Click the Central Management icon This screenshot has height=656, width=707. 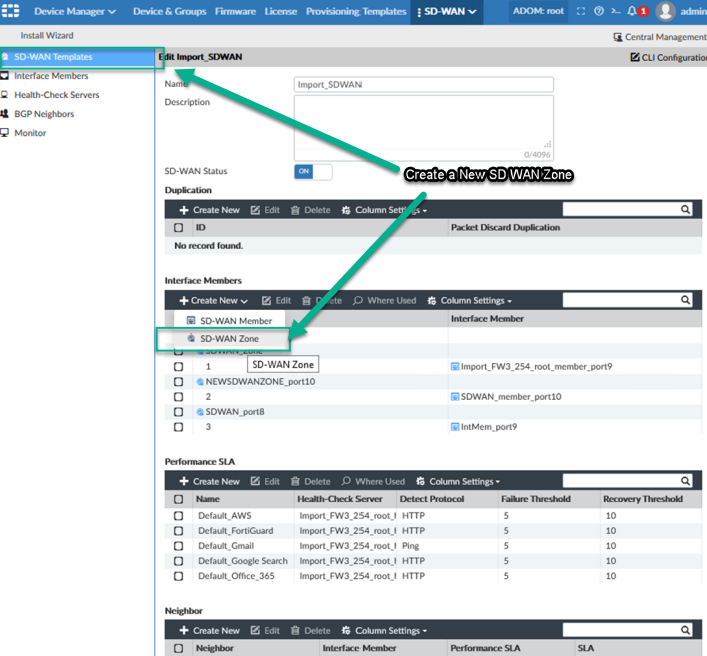[618, 37]
